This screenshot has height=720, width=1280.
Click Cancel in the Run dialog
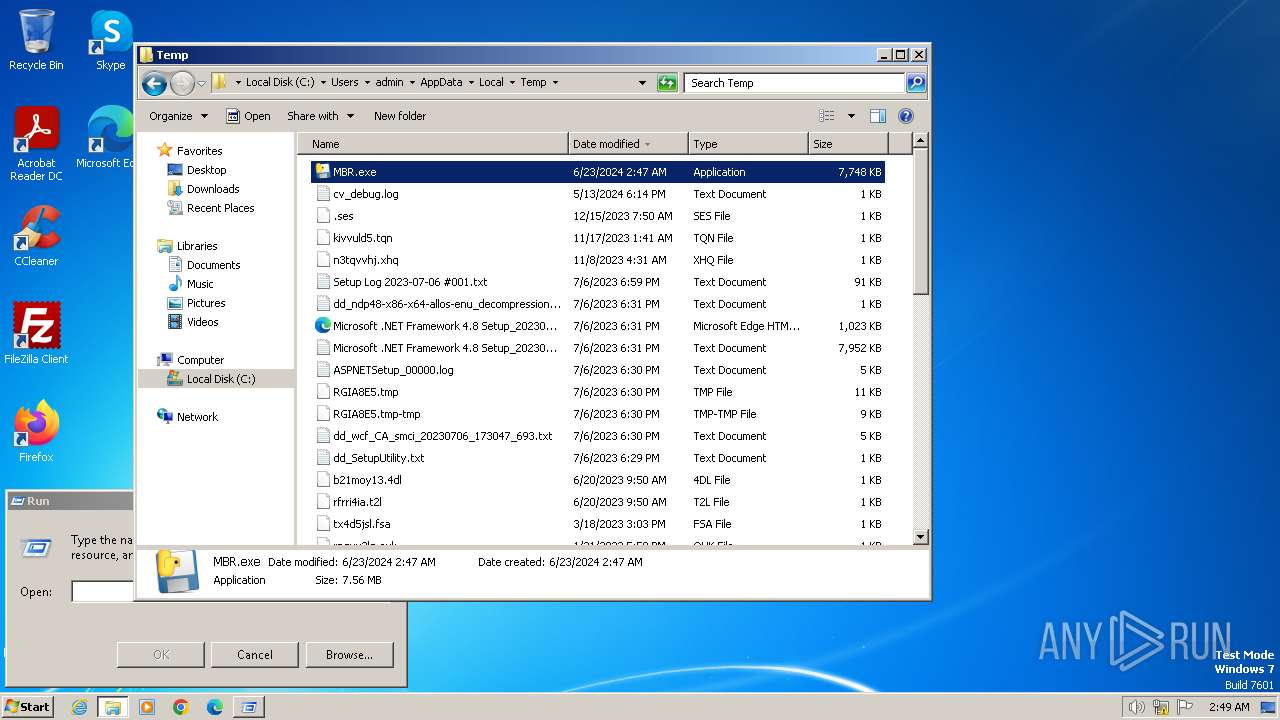255,655
